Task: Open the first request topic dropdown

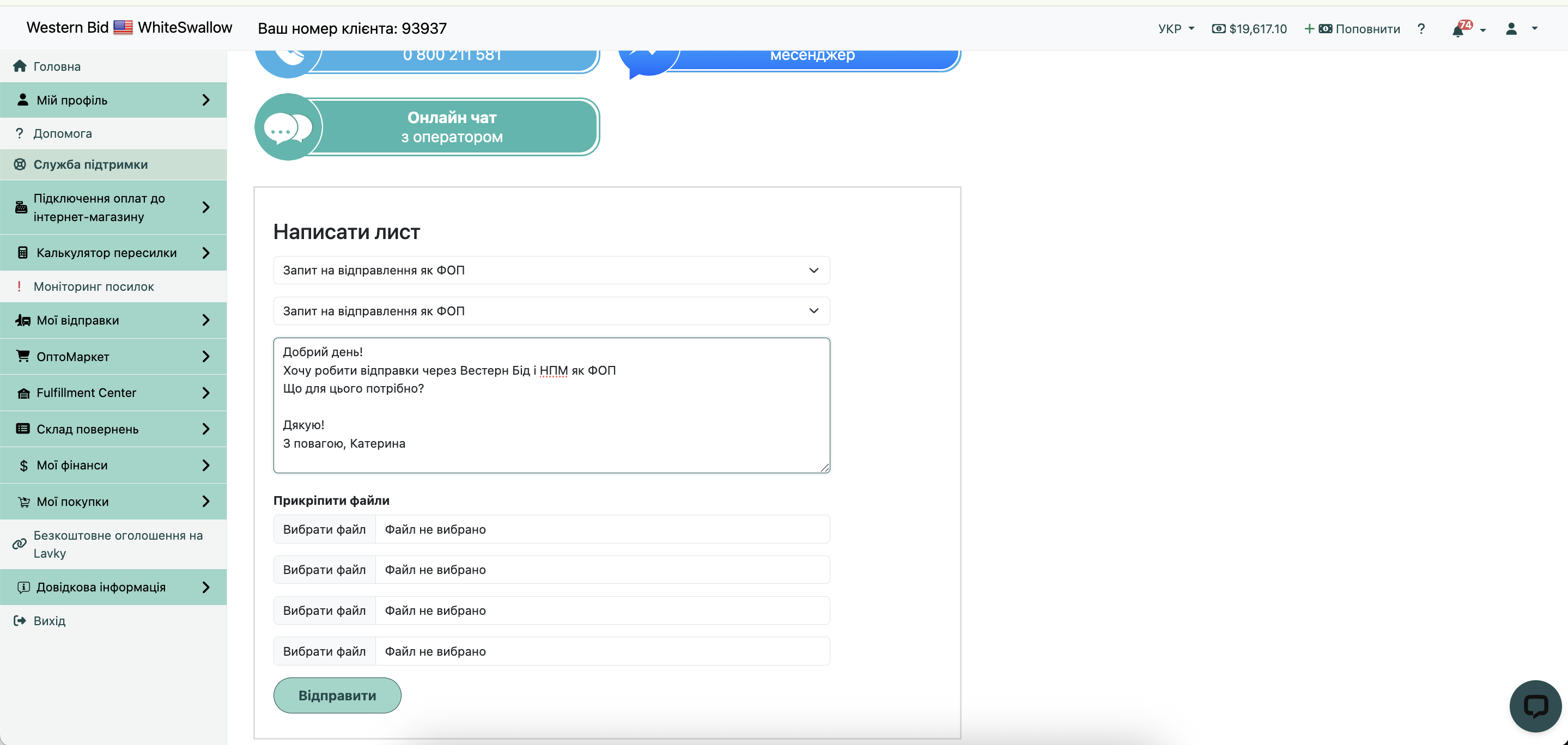Action: [551, 270]
